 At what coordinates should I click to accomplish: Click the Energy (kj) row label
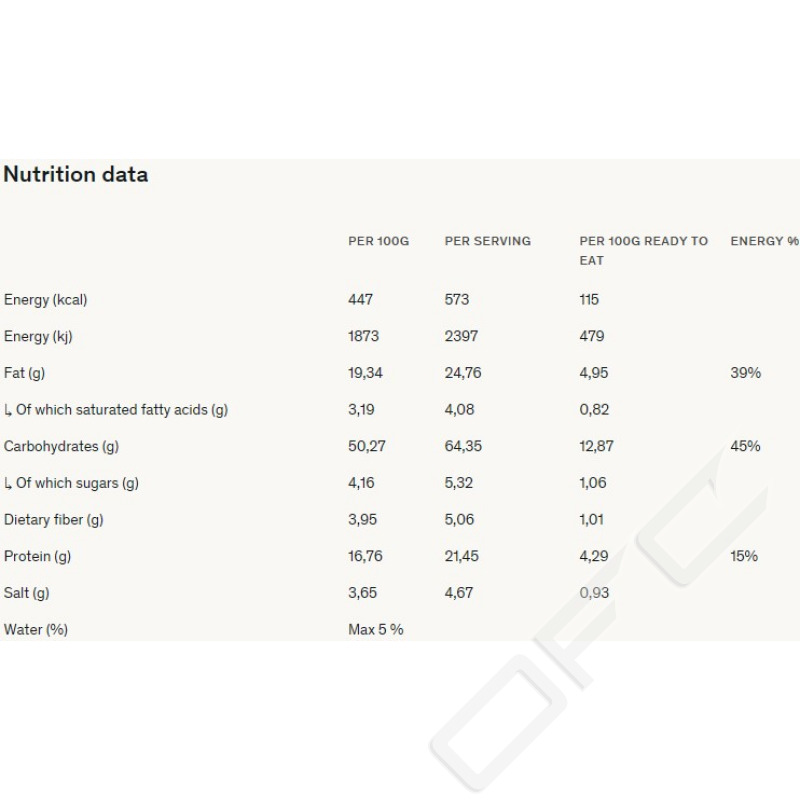coord(38,336)
